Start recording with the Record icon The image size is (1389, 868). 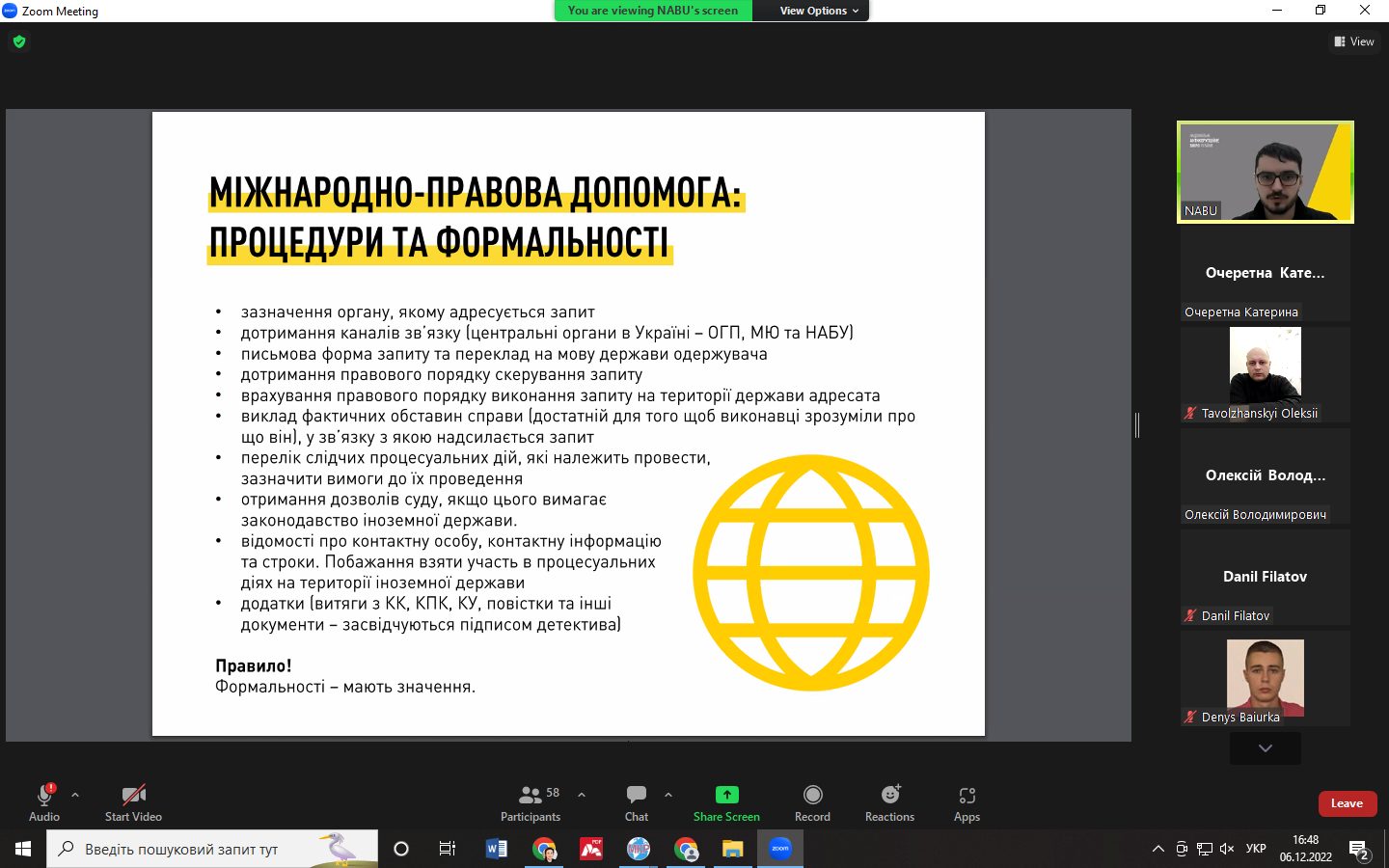coord(812,795)
